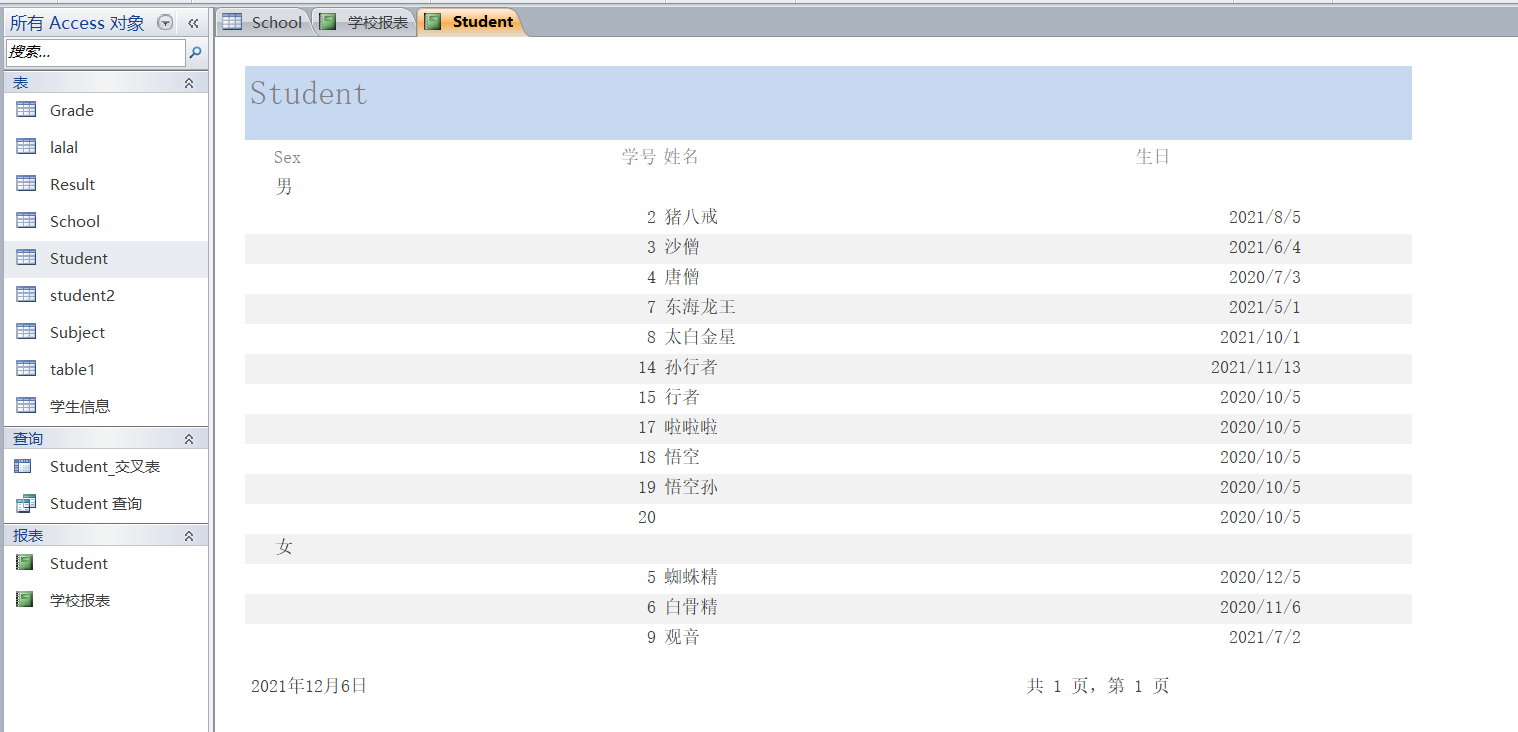Open the navigation pane category dropdown
1518x732 pixels.
(x=166, y=23)
